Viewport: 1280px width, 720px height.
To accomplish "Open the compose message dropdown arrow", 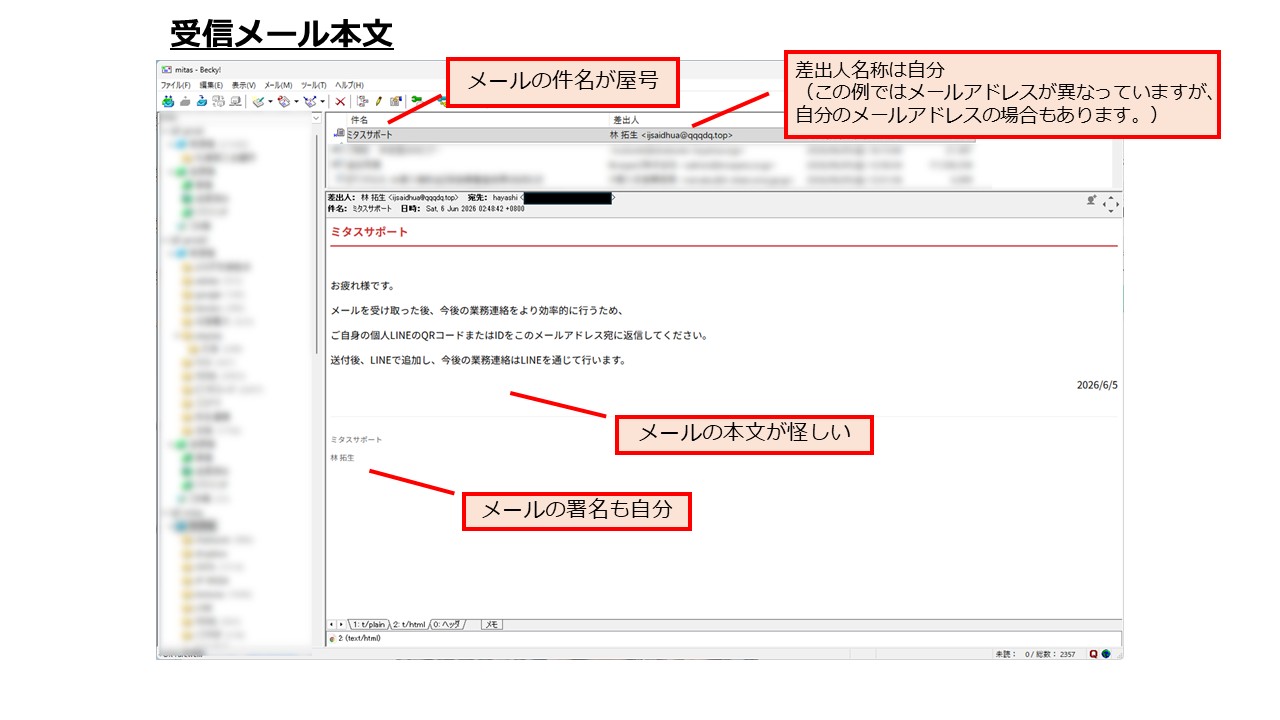I will pos(270,101).
